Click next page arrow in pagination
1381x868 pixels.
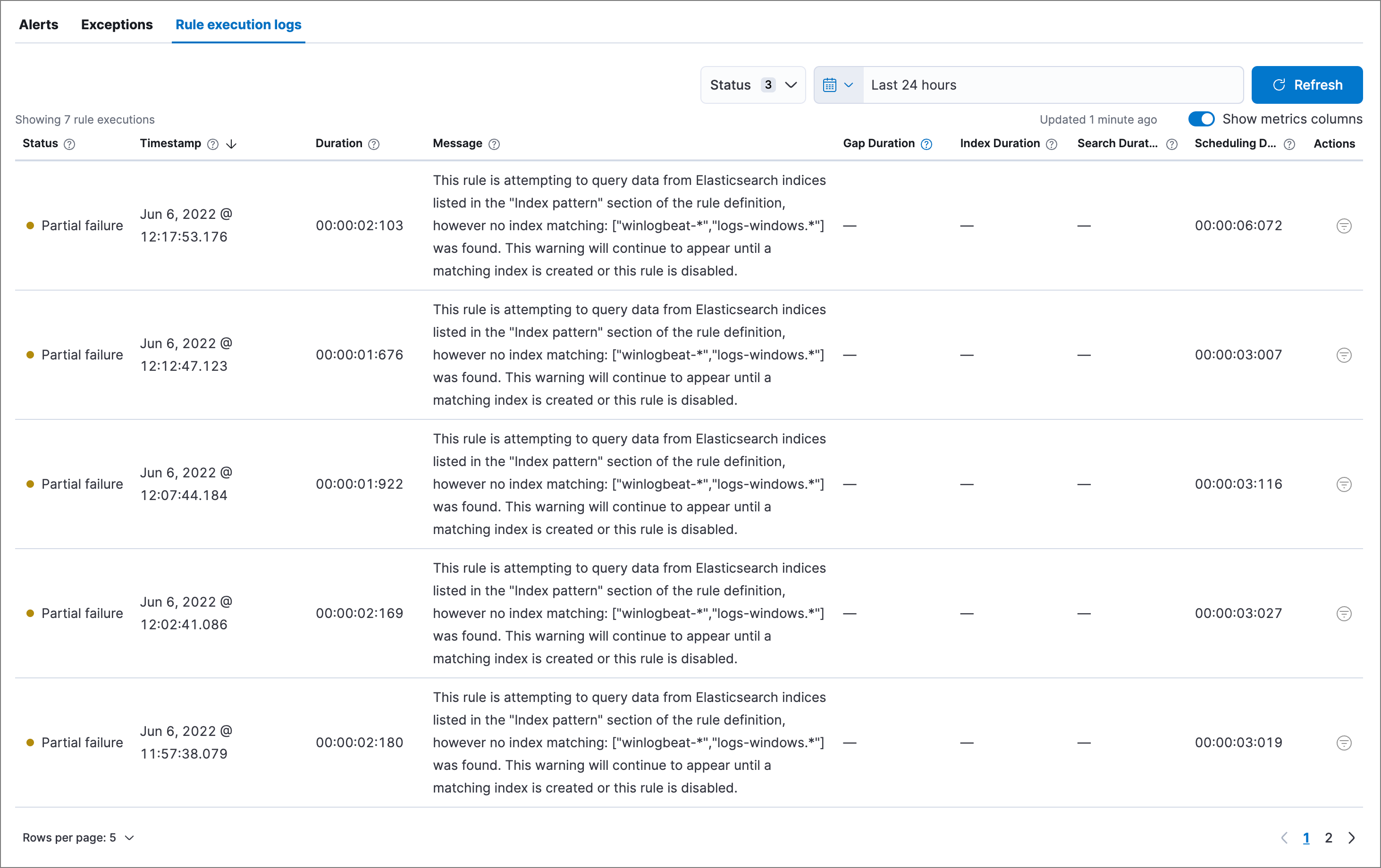pyautogui.click(x=1351, y=838)
